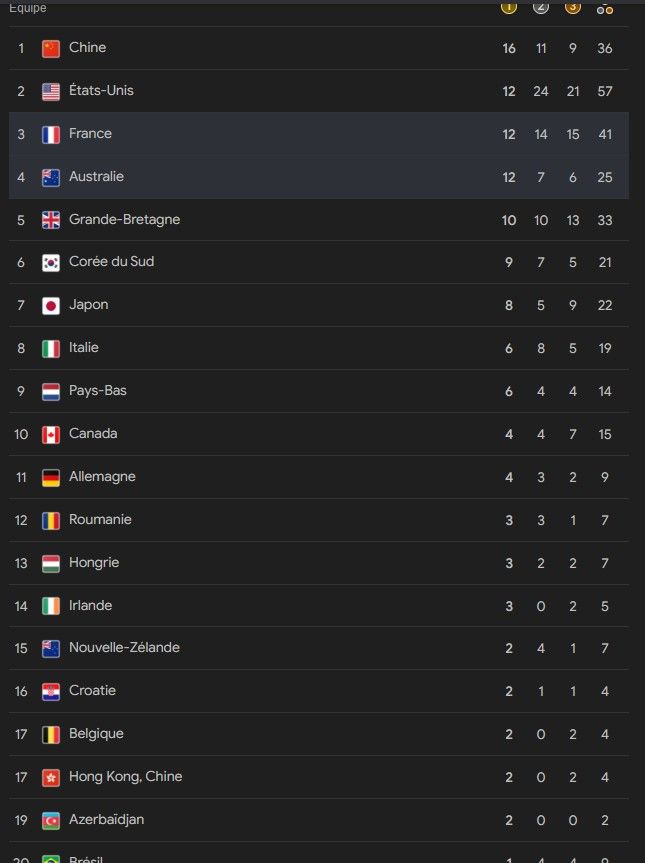
Task: Click the Hong Kong flag icon
Action: [x=51, y=778]
